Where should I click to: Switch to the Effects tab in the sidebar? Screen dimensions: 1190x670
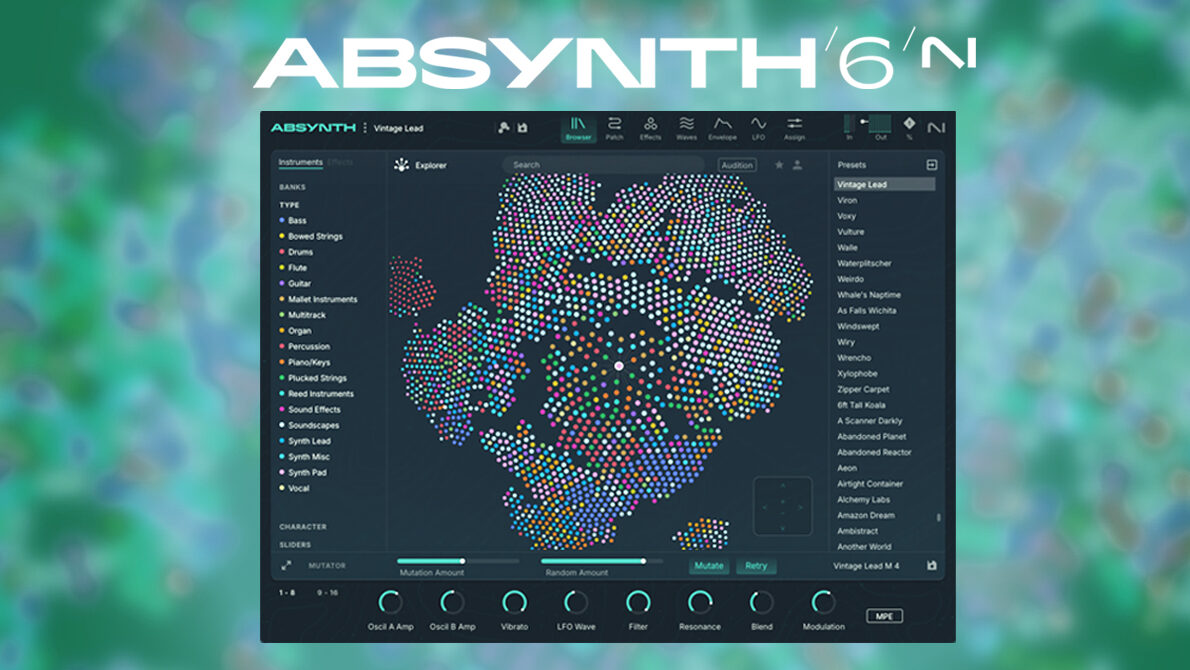click(340, 162)
